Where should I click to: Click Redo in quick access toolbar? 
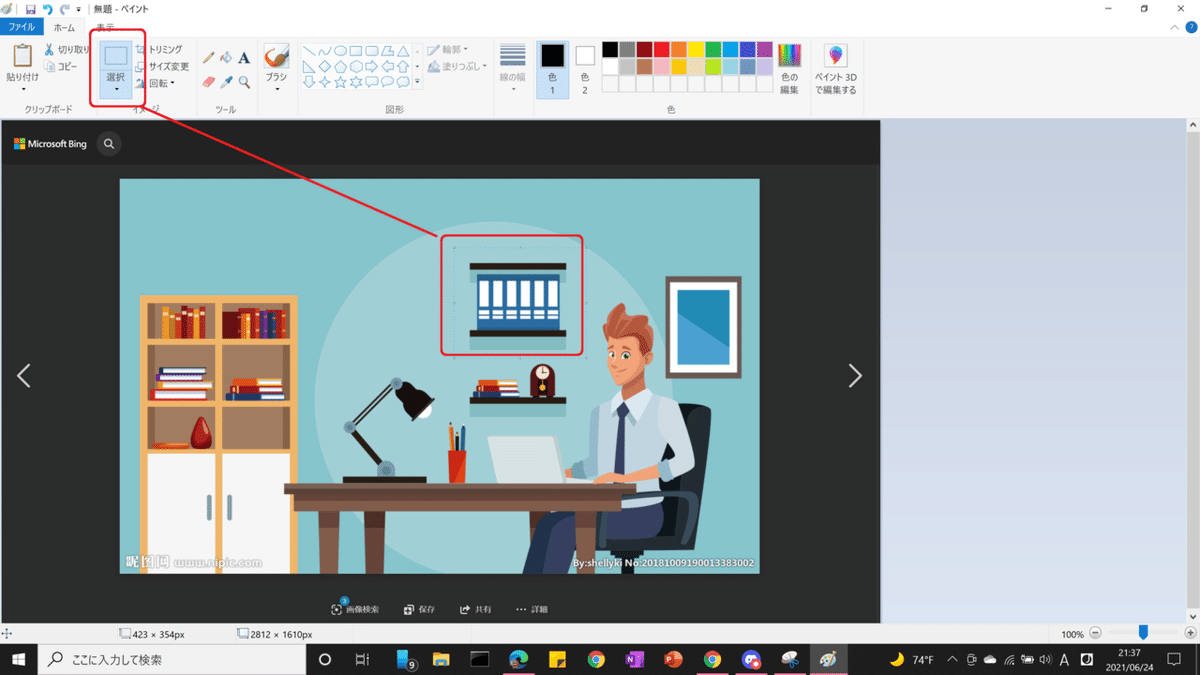click(64, 8)
